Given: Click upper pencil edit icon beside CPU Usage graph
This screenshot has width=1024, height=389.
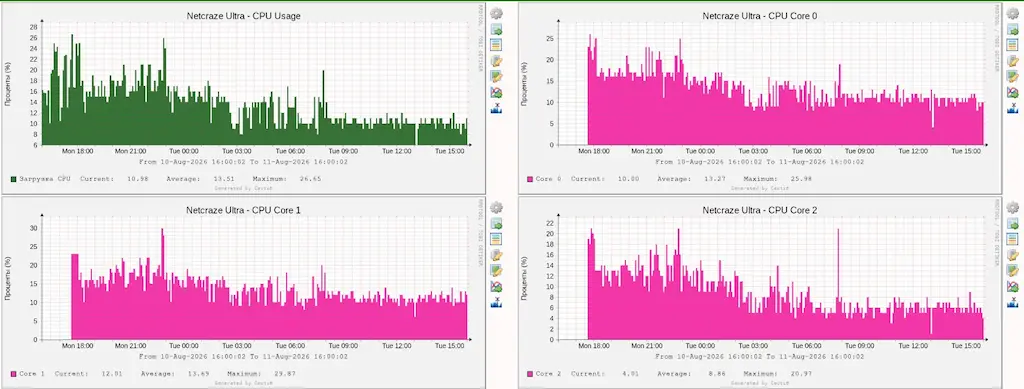Looking at the screenshot, I should [496, 61].
